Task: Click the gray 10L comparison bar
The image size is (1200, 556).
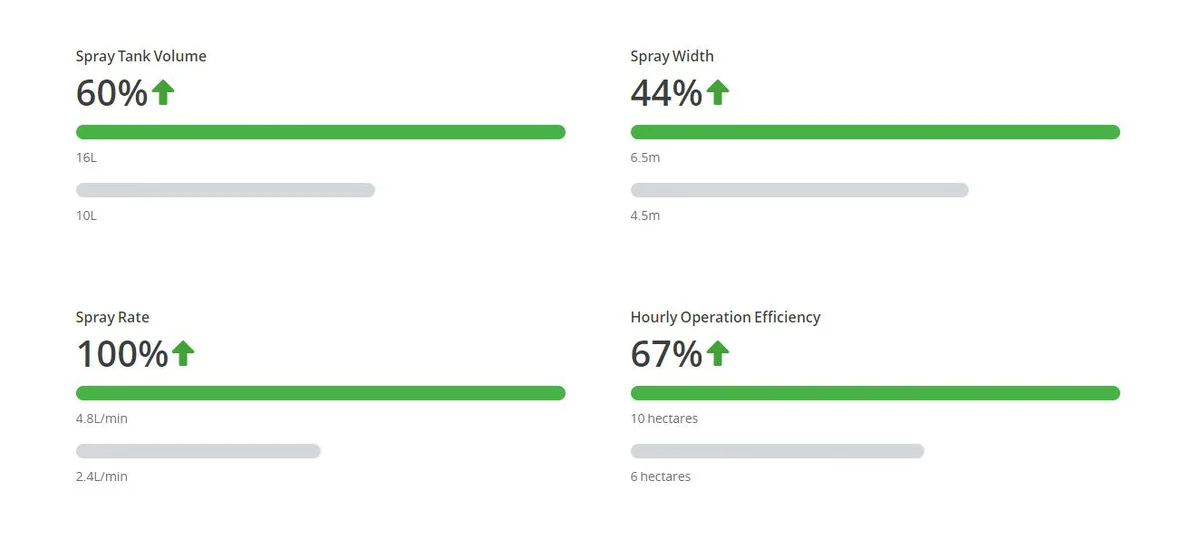Action: (x=226, y=190)
